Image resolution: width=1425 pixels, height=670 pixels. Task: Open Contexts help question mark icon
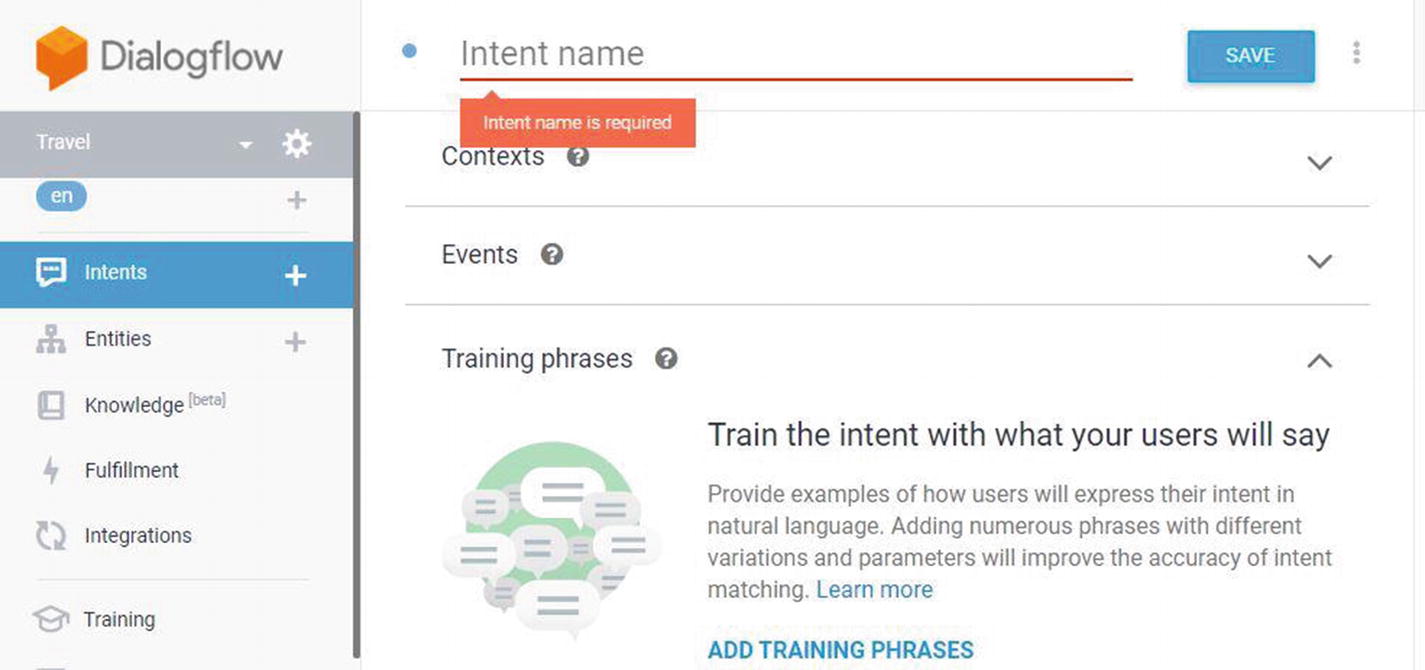578,156
